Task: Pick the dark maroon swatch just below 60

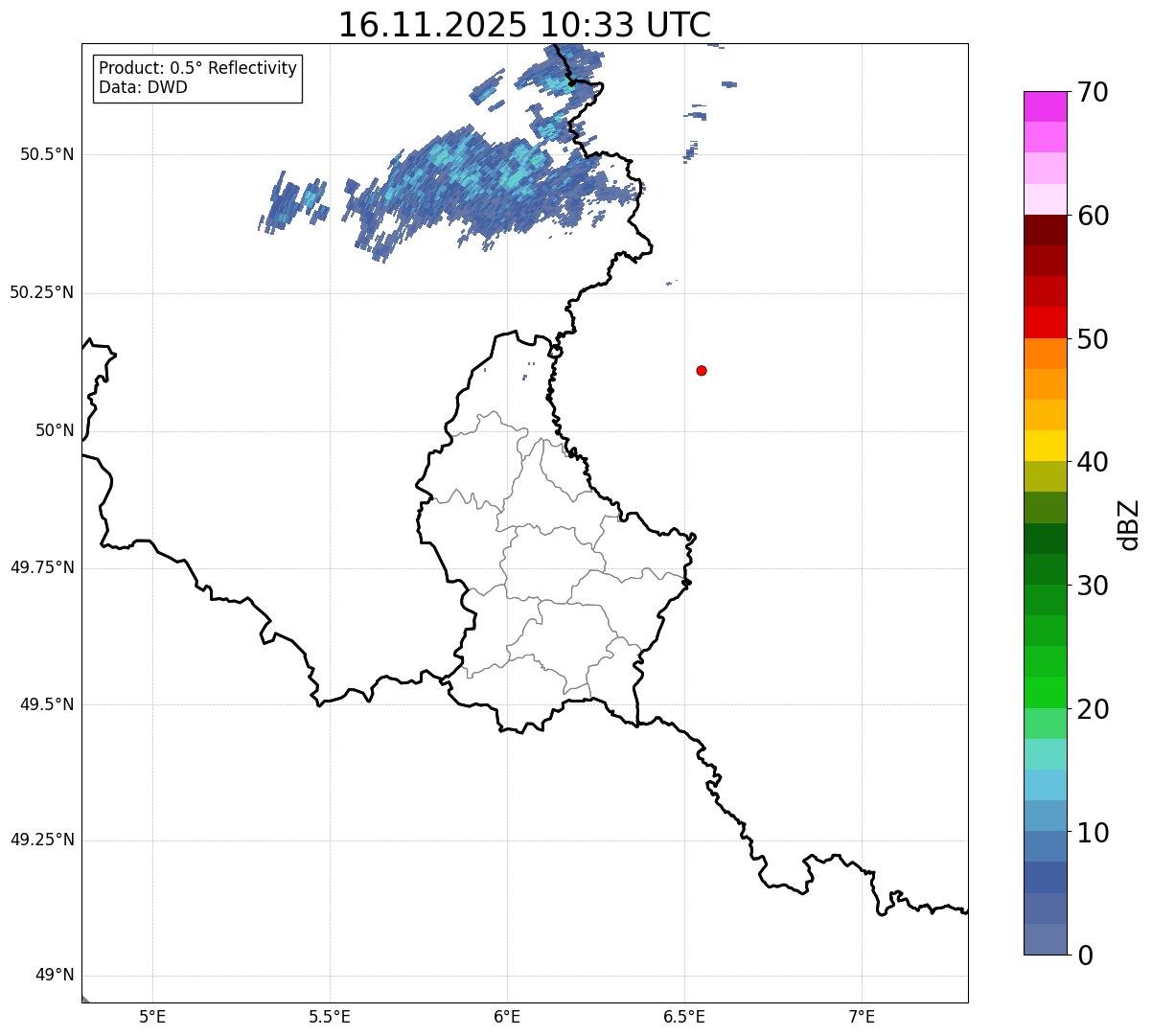Action: pos(1045,230)
